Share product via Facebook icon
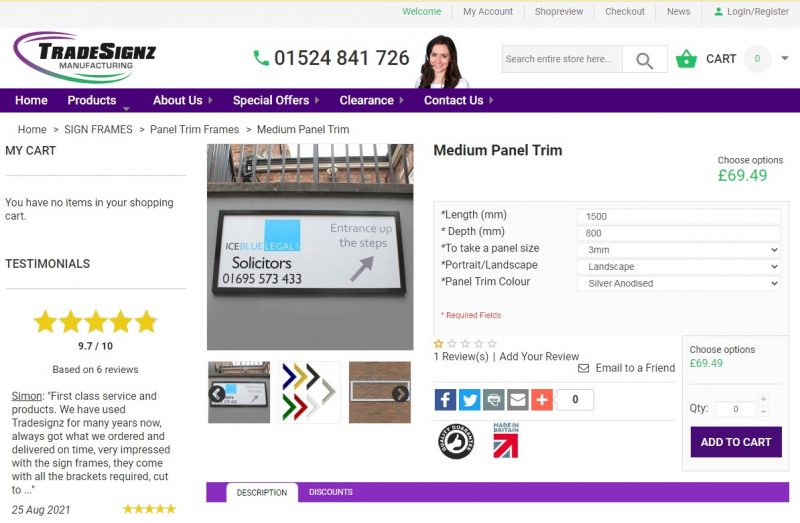800x523 pixels. [445, 400]
